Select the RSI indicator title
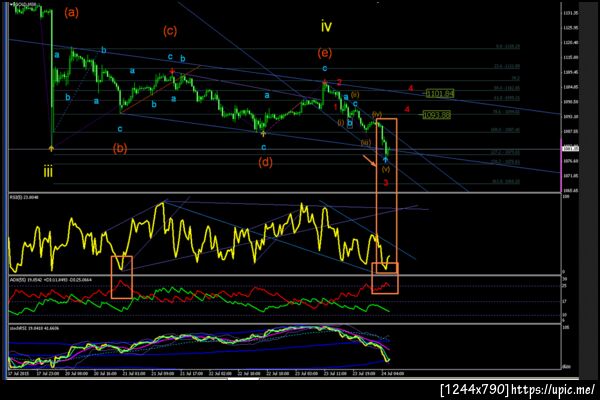This screenshot has height=400, width=600. 24,197
